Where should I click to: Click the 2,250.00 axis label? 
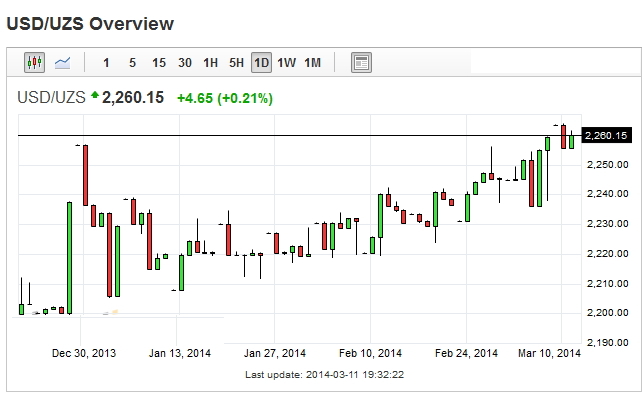point(608,165)
